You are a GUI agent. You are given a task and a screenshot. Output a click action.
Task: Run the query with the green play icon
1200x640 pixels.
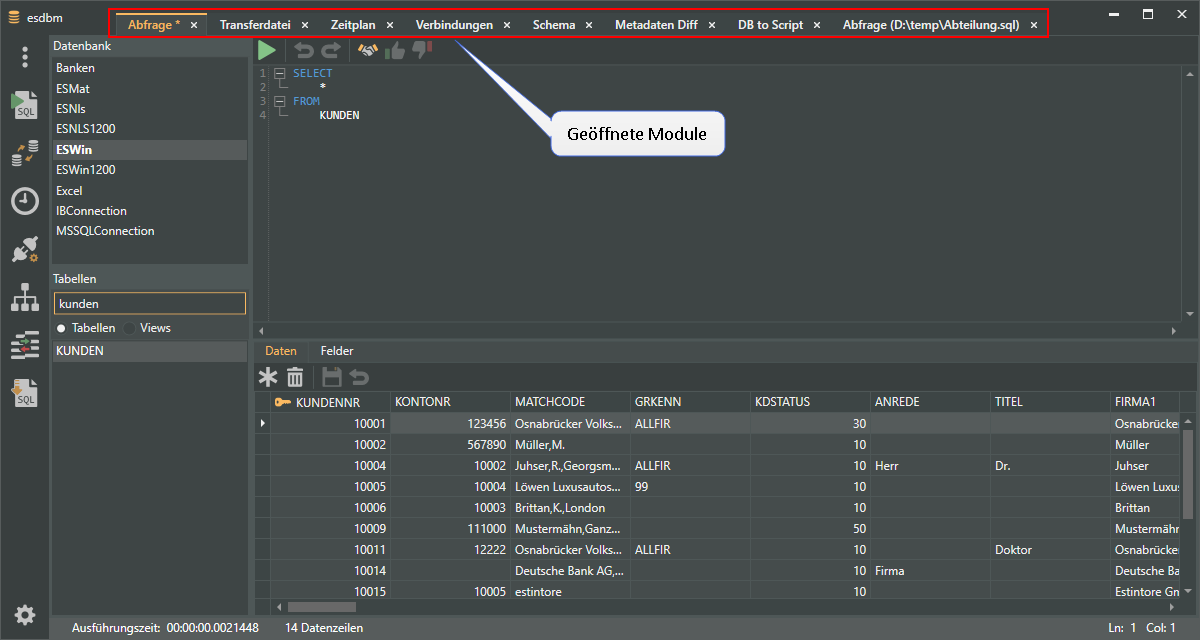point(267,50)
